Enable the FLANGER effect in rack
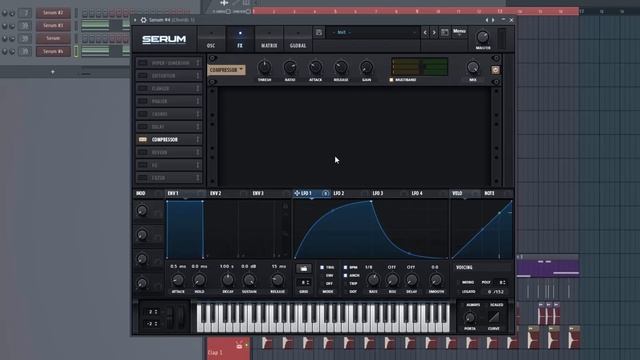The image size is (640, 360). point(142,89)
